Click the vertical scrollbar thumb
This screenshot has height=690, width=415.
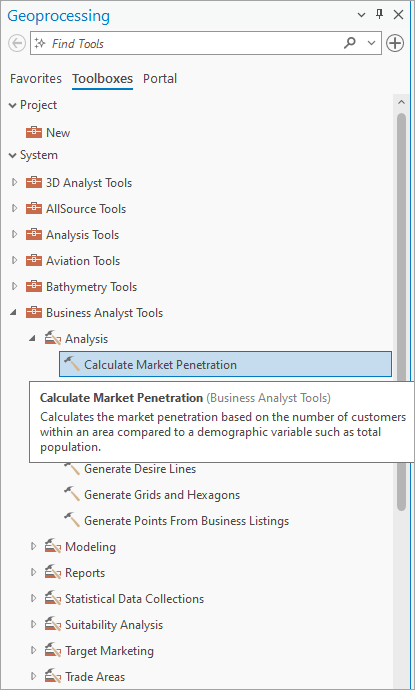(x=401, y=312)
